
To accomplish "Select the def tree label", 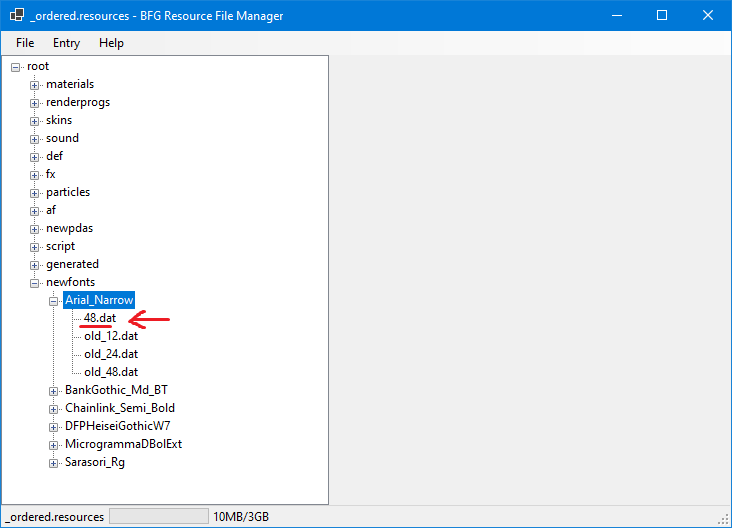I will click(x=54, y=156).
